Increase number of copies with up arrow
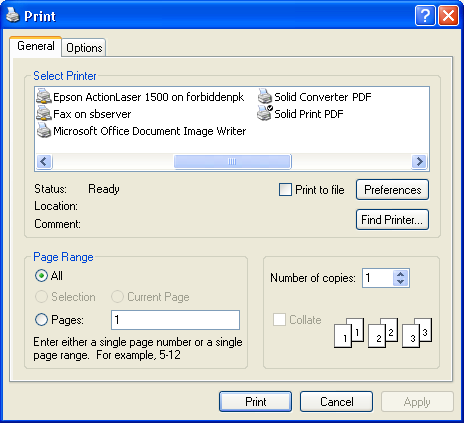The width and height of the screenshot is (464, 423). [x=400, y=274]
